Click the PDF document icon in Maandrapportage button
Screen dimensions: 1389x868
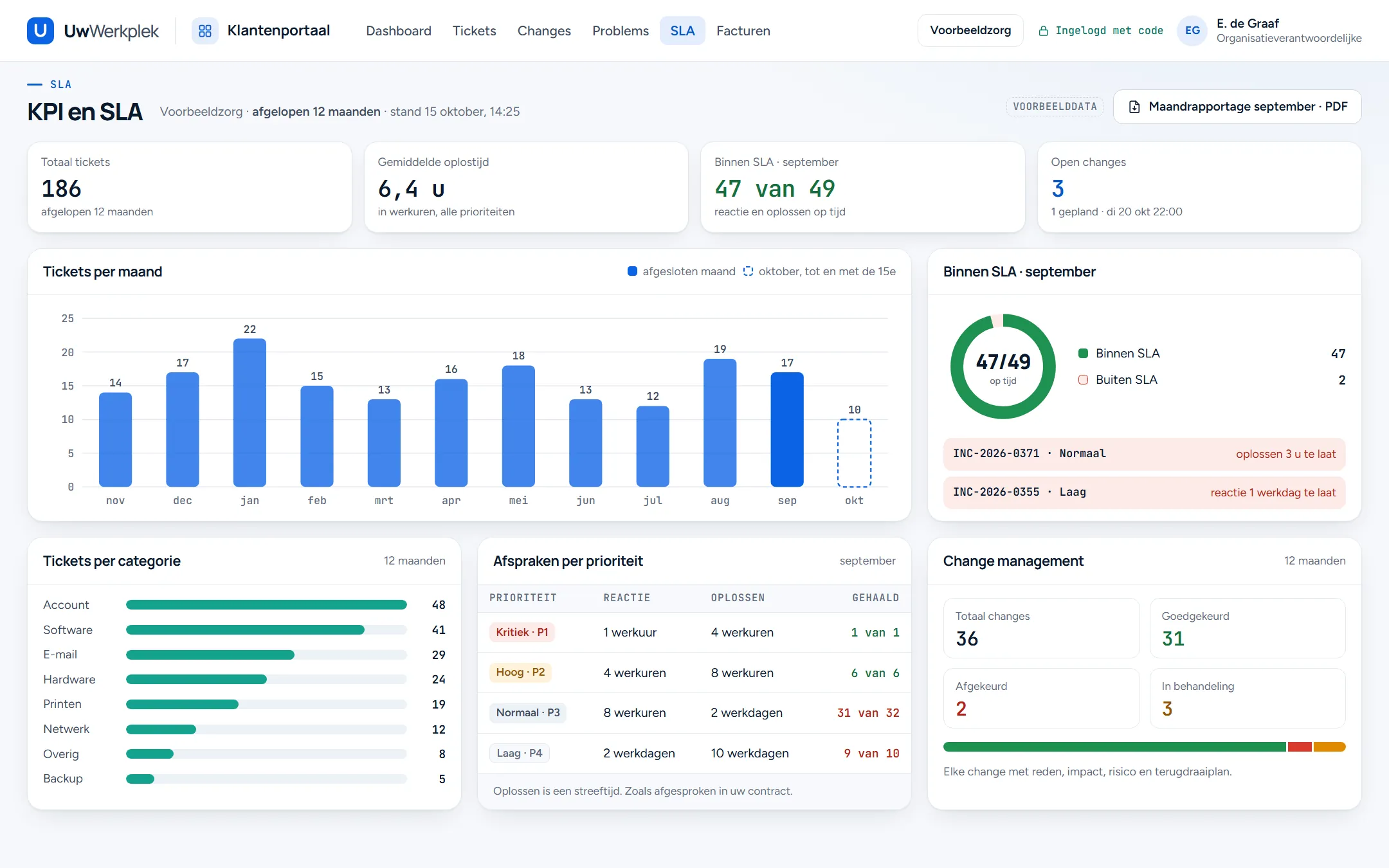(1134, 107)
